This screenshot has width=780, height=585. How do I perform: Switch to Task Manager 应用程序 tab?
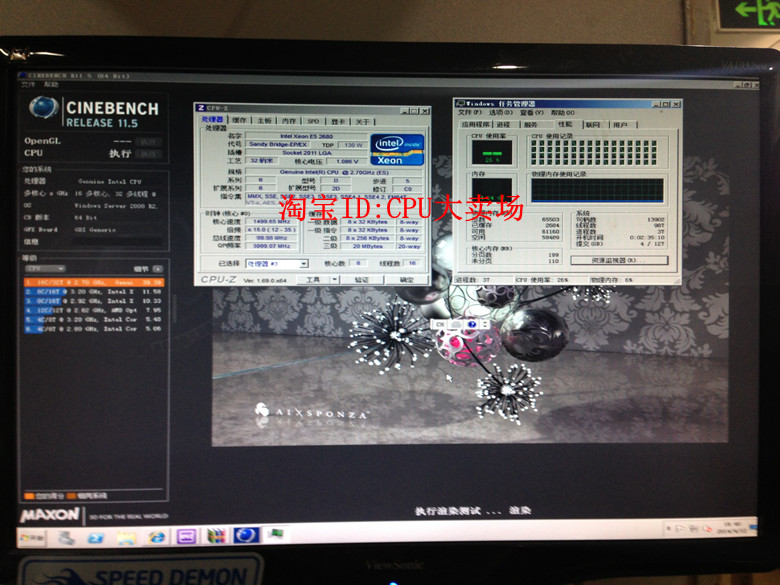coord(474,124)
